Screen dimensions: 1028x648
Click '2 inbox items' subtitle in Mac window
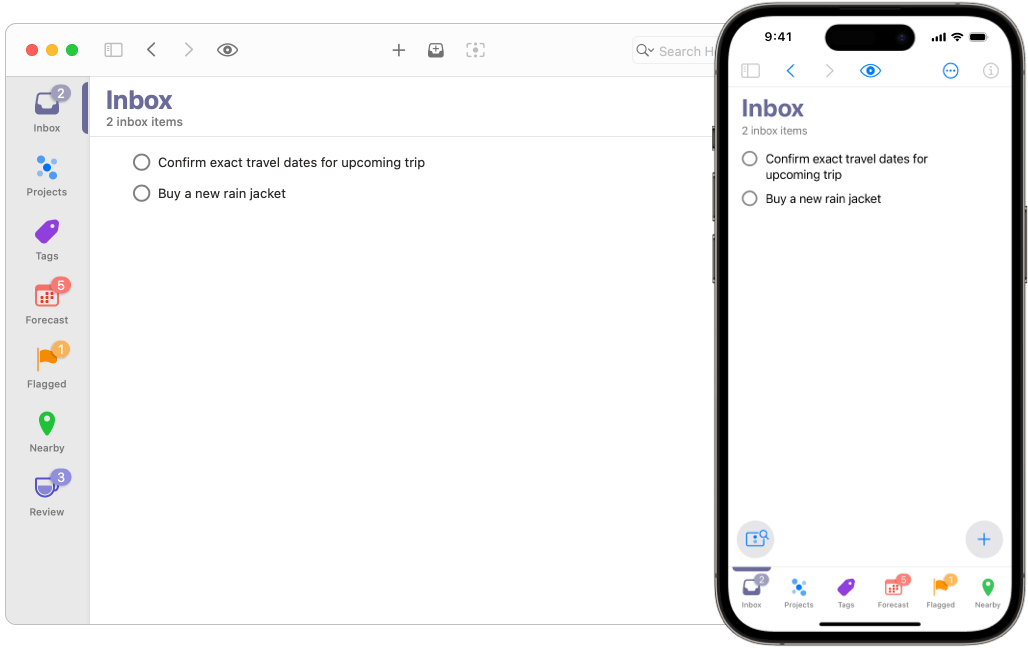point(144,122)
